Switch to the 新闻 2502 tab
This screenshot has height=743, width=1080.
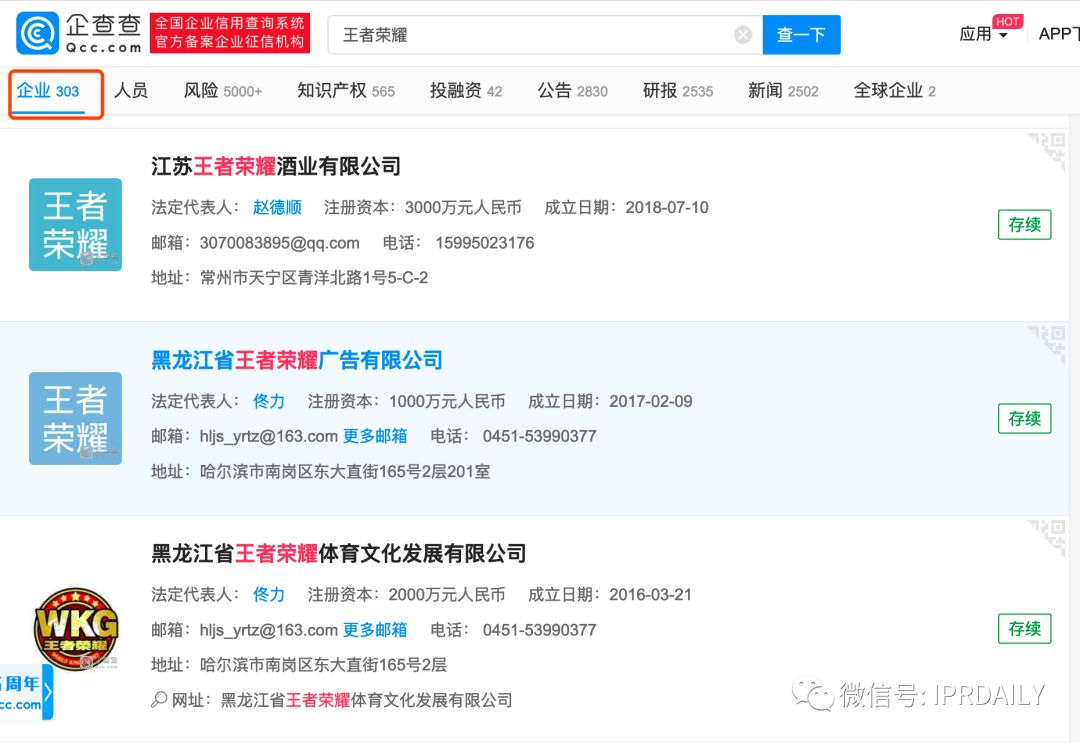[783, 90]
